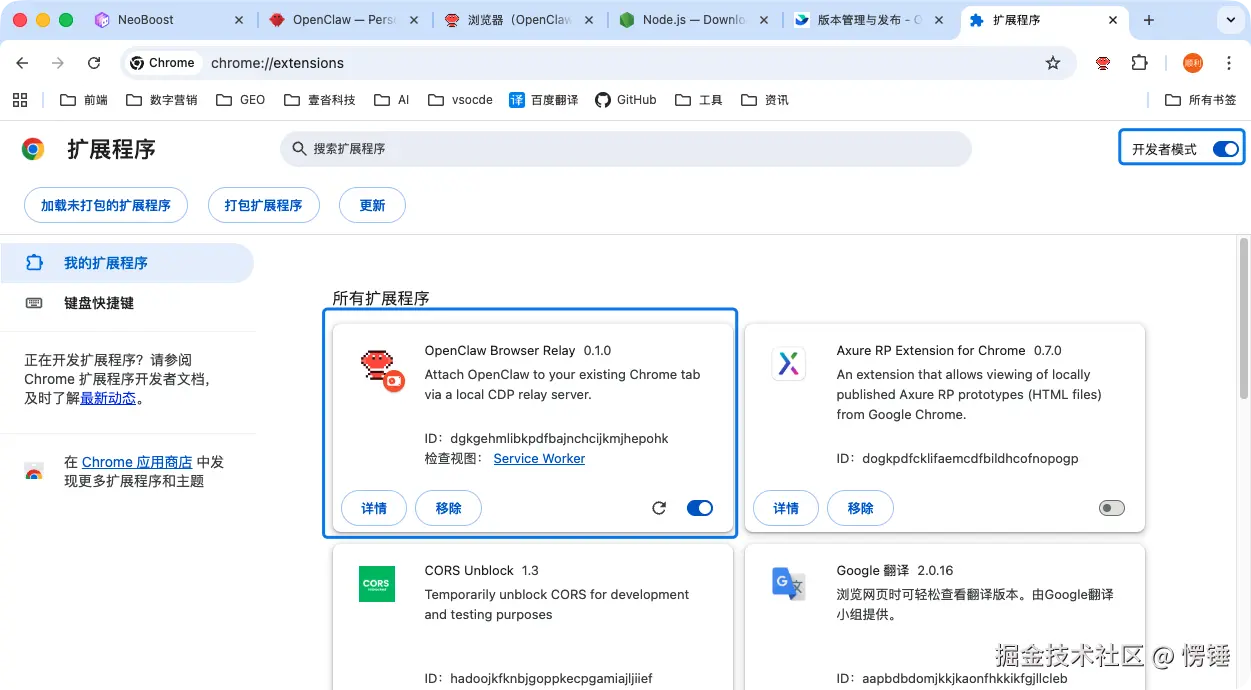Open 详情 for OpenClaw Browser Relay

click(x=374, y=508)
